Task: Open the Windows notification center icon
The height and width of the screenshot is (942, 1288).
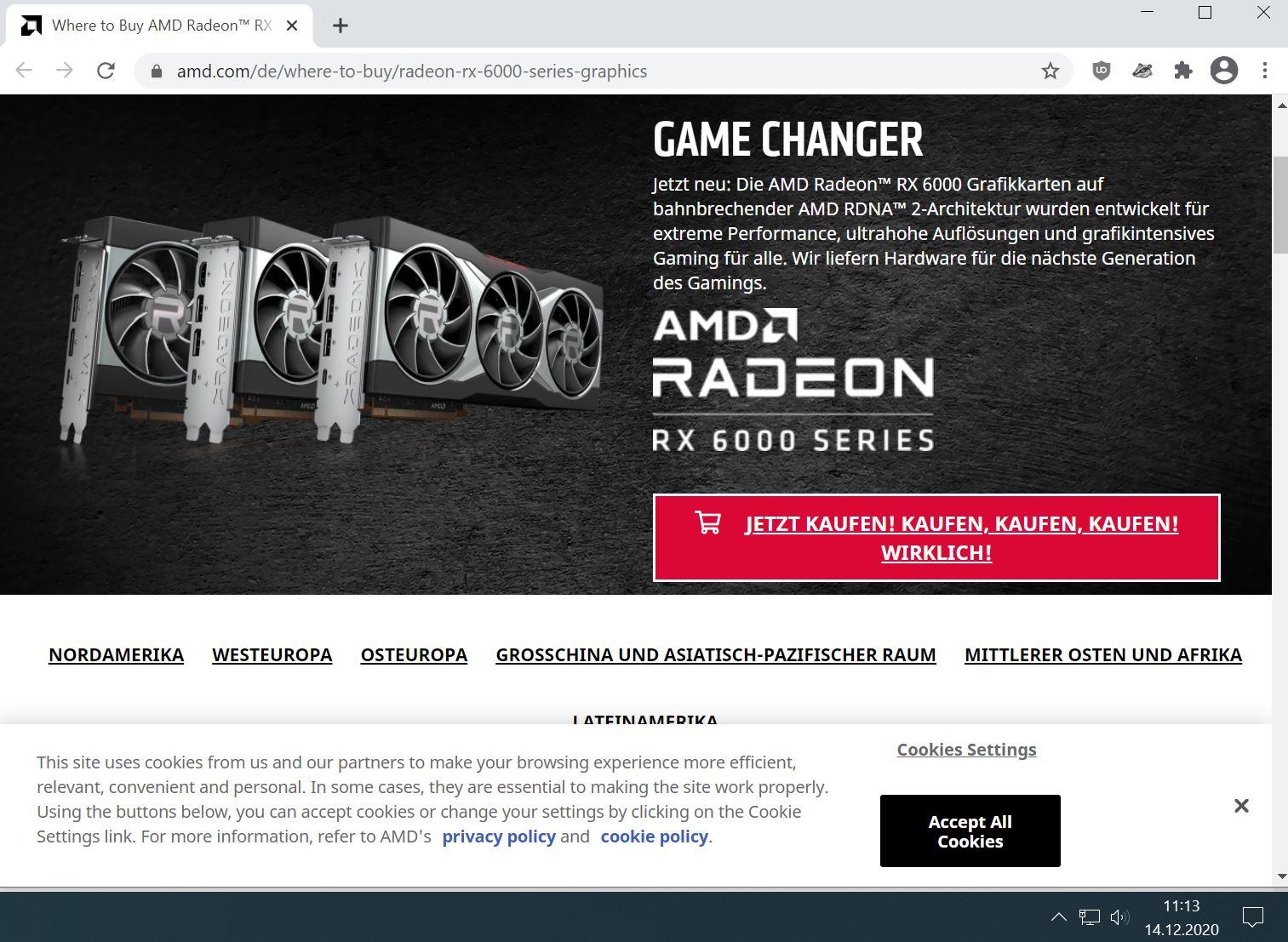Action: 1253,916
